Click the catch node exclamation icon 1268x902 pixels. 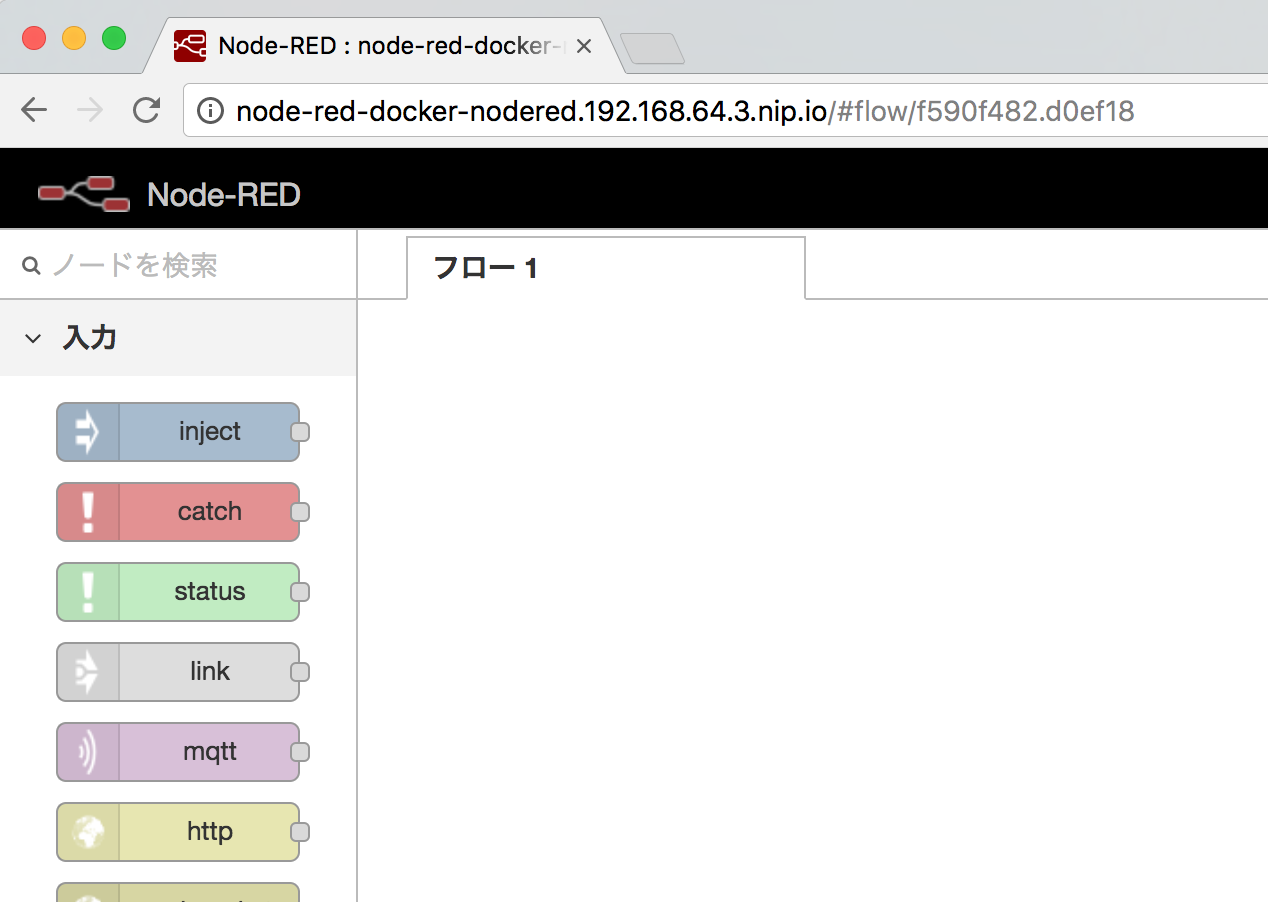pyautogui.click(x=88, y=512)
